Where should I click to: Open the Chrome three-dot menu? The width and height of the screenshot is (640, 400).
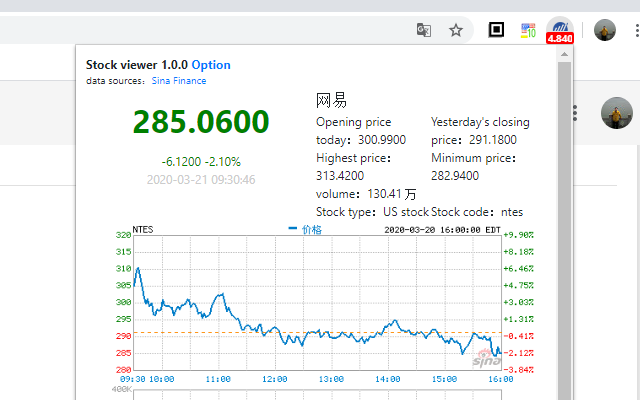coord(637,30)
